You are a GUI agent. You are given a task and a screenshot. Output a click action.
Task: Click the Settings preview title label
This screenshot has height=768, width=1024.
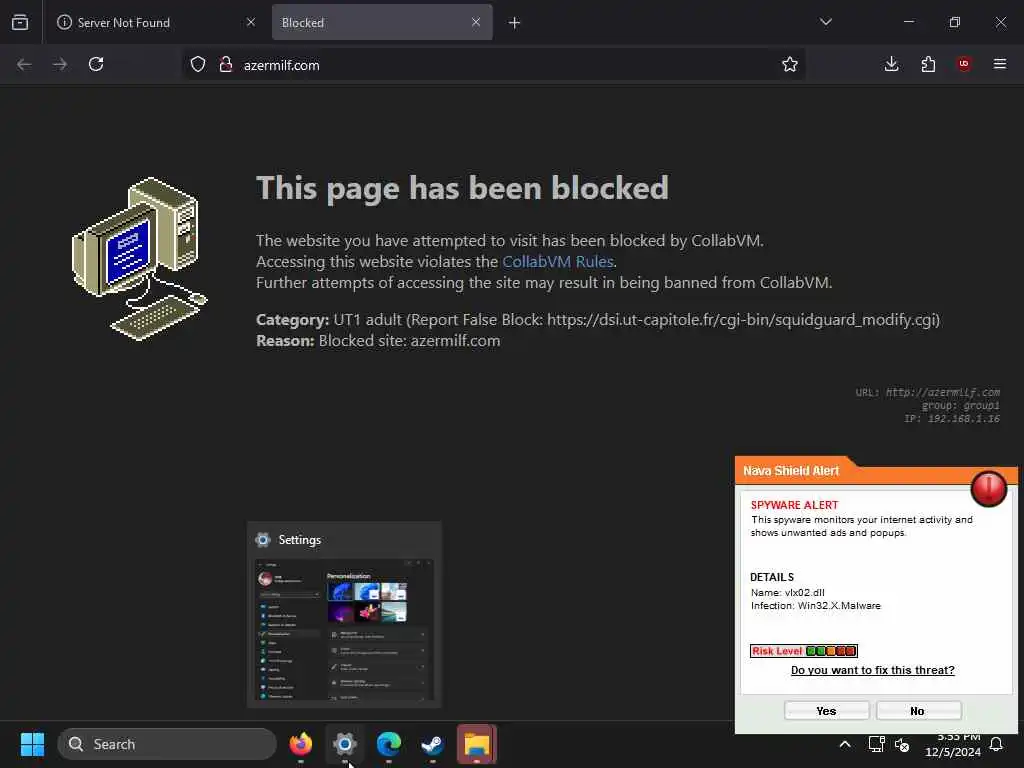(300, 540)
